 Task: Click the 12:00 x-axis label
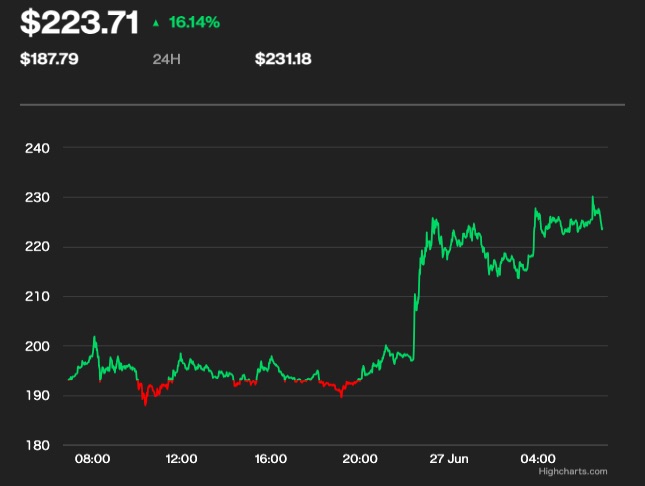(x=181, y=459)
